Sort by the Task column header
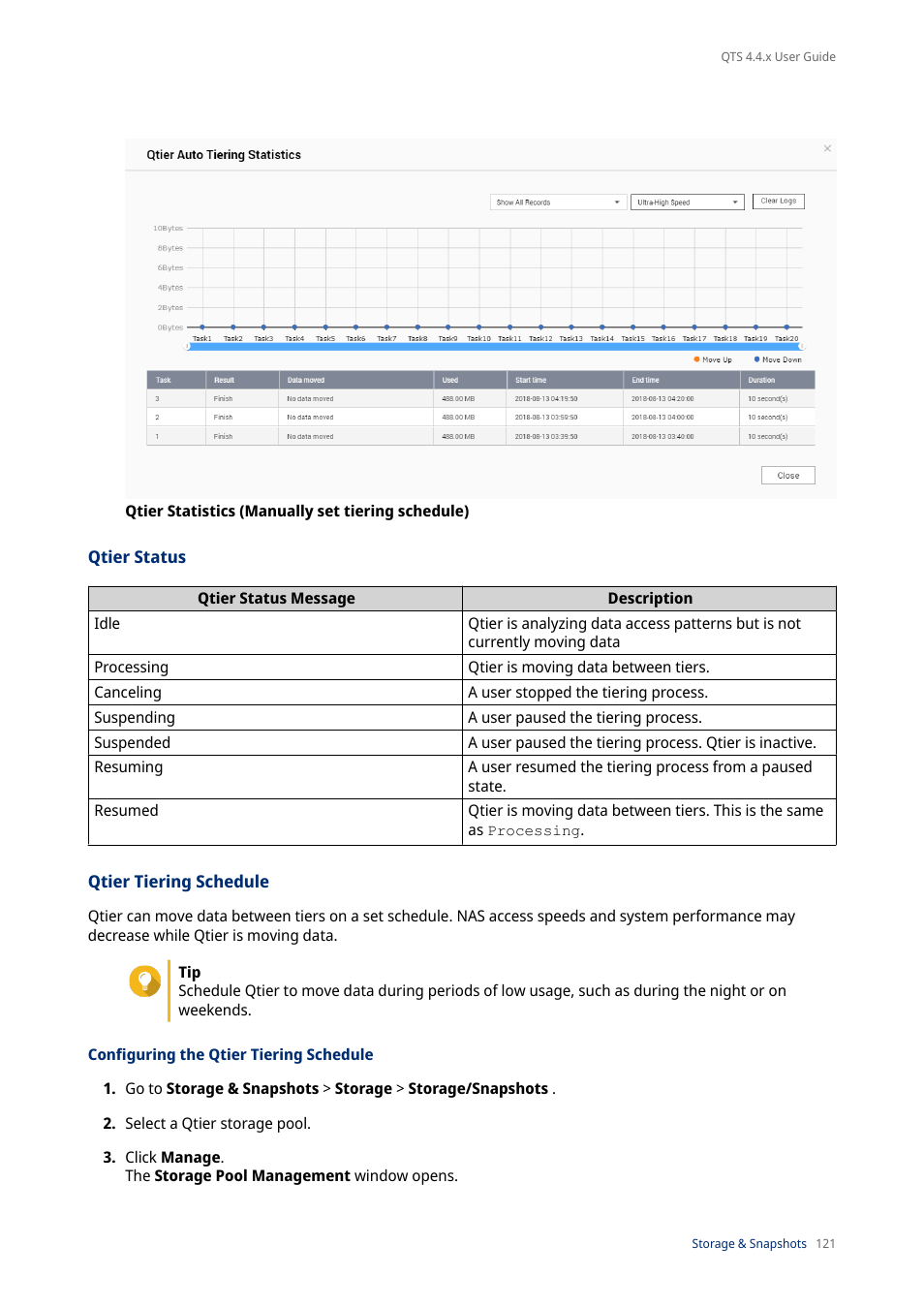924x1308 pixels. coord(175,381)
